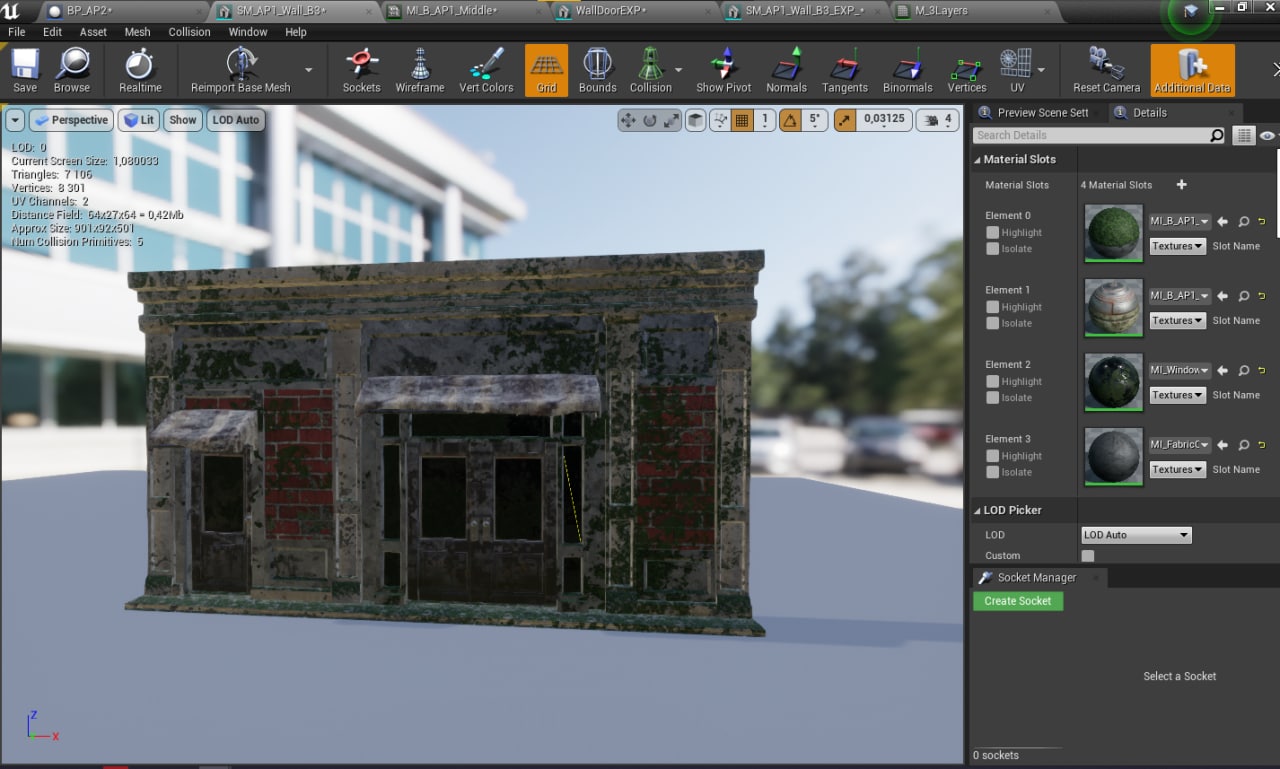Open Textures dropdown for Element 2
The image size is (1280, 769).
click(x=1177, y=395)
